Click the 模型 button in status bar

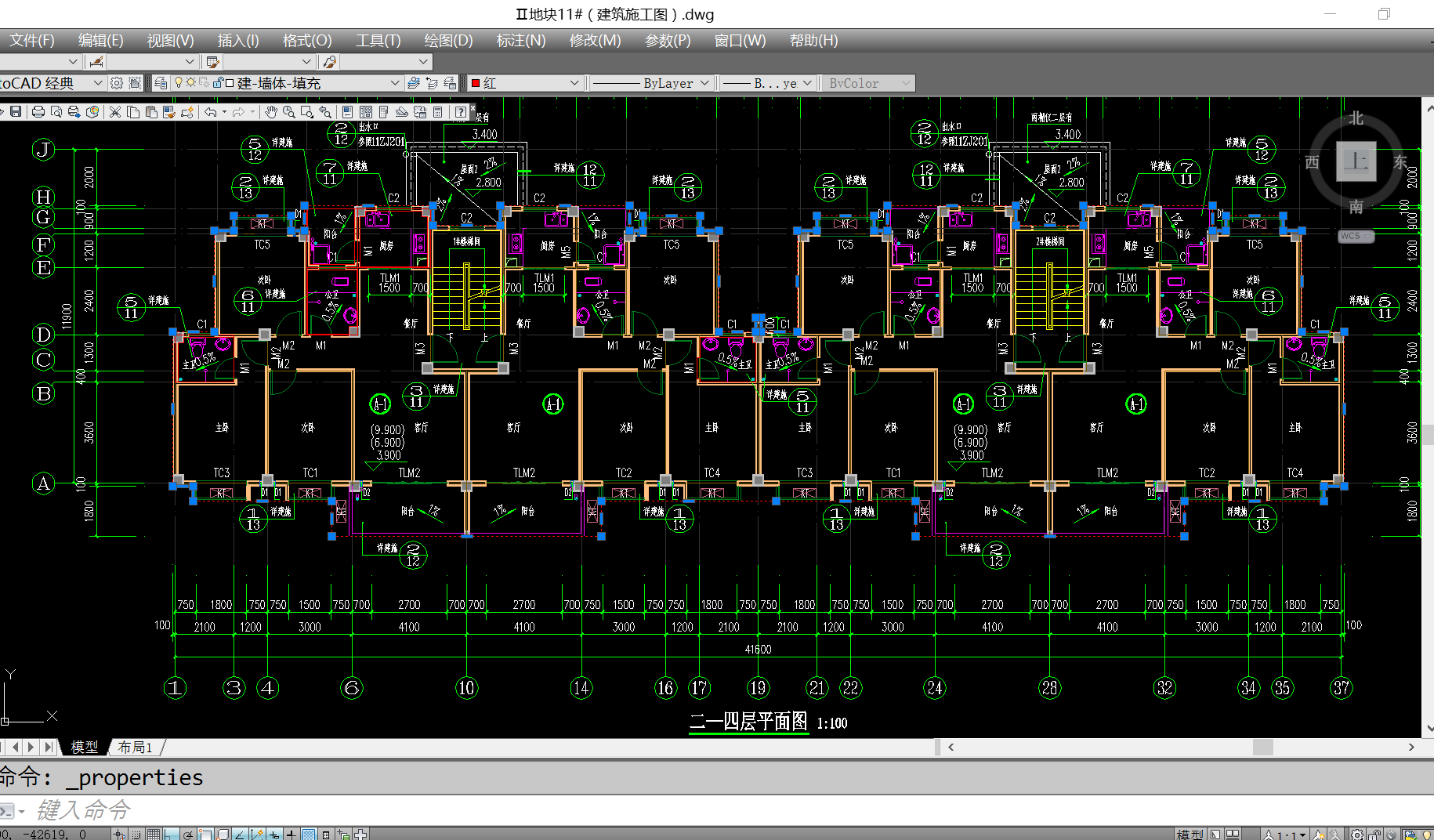click(1190, 835)
